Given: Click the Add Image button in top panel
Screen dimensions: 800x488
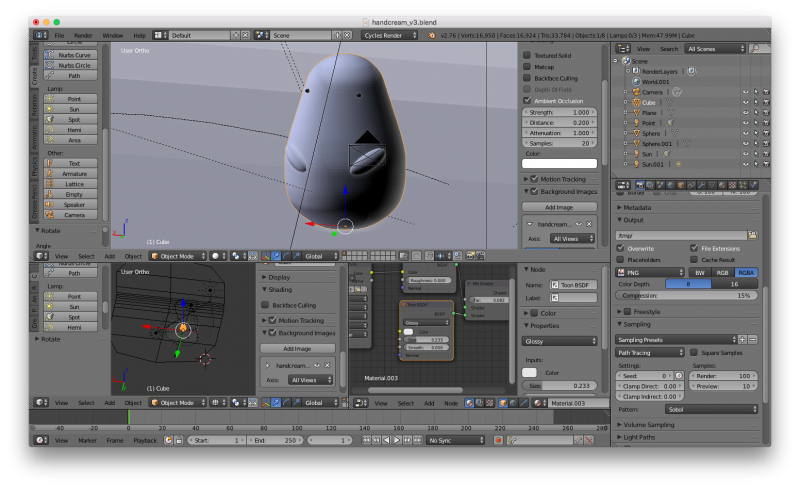Looking at the screenshot, I should click(x=559, y=207).
